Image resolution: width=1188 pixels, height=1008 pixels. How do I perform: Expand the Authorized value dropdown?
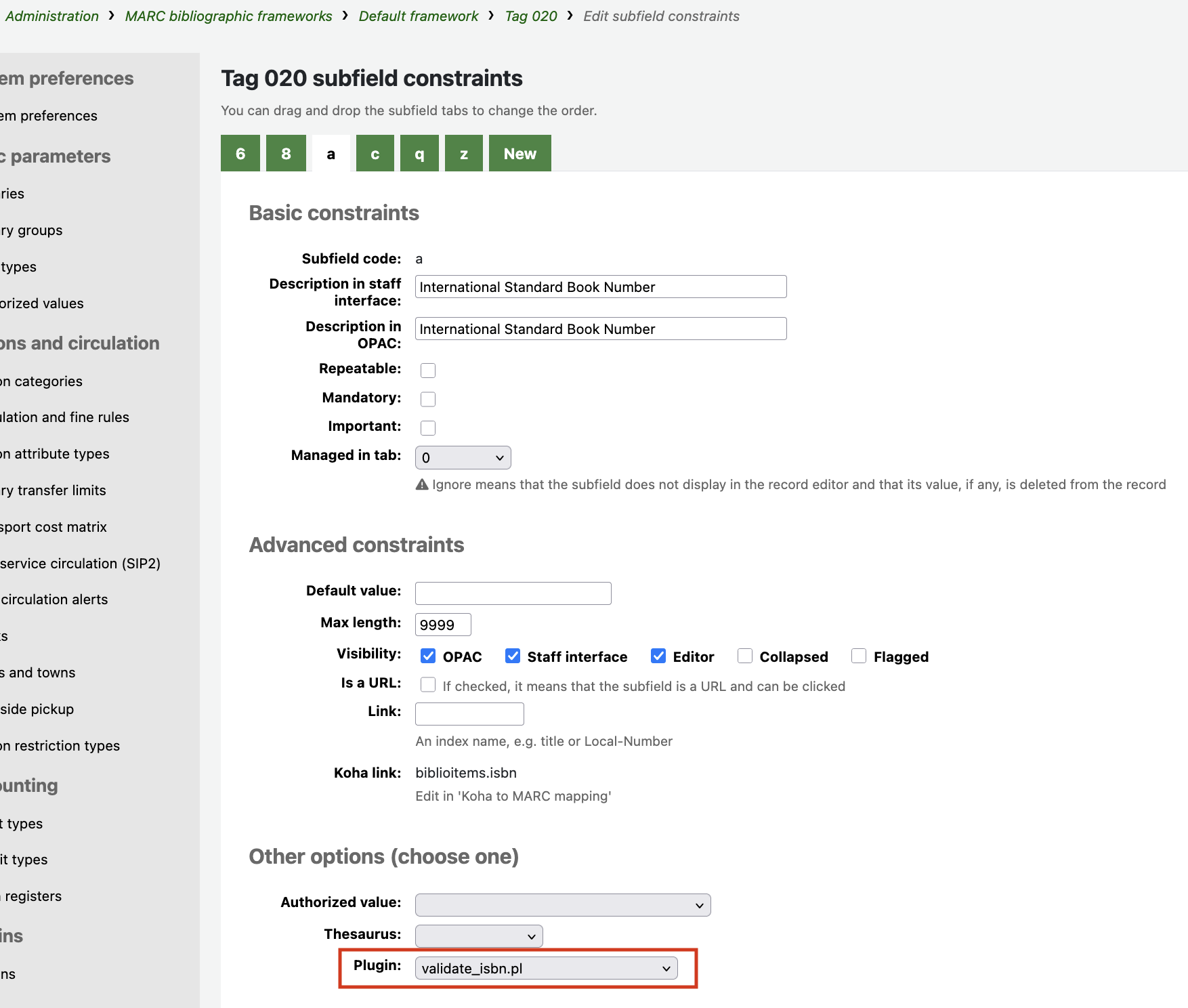(x=562, y=905)
